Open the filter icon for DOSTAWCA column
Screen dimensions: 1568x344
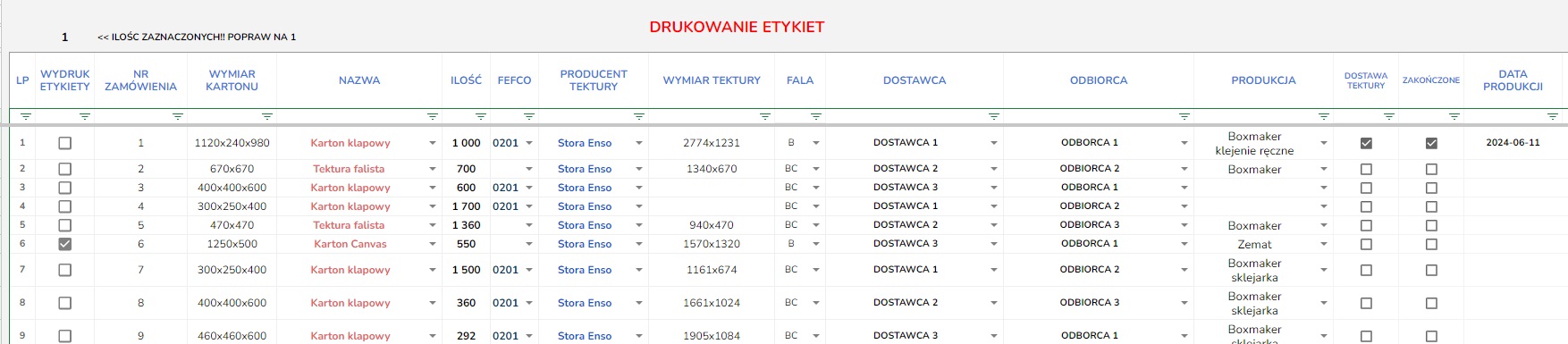click(994, 116)
